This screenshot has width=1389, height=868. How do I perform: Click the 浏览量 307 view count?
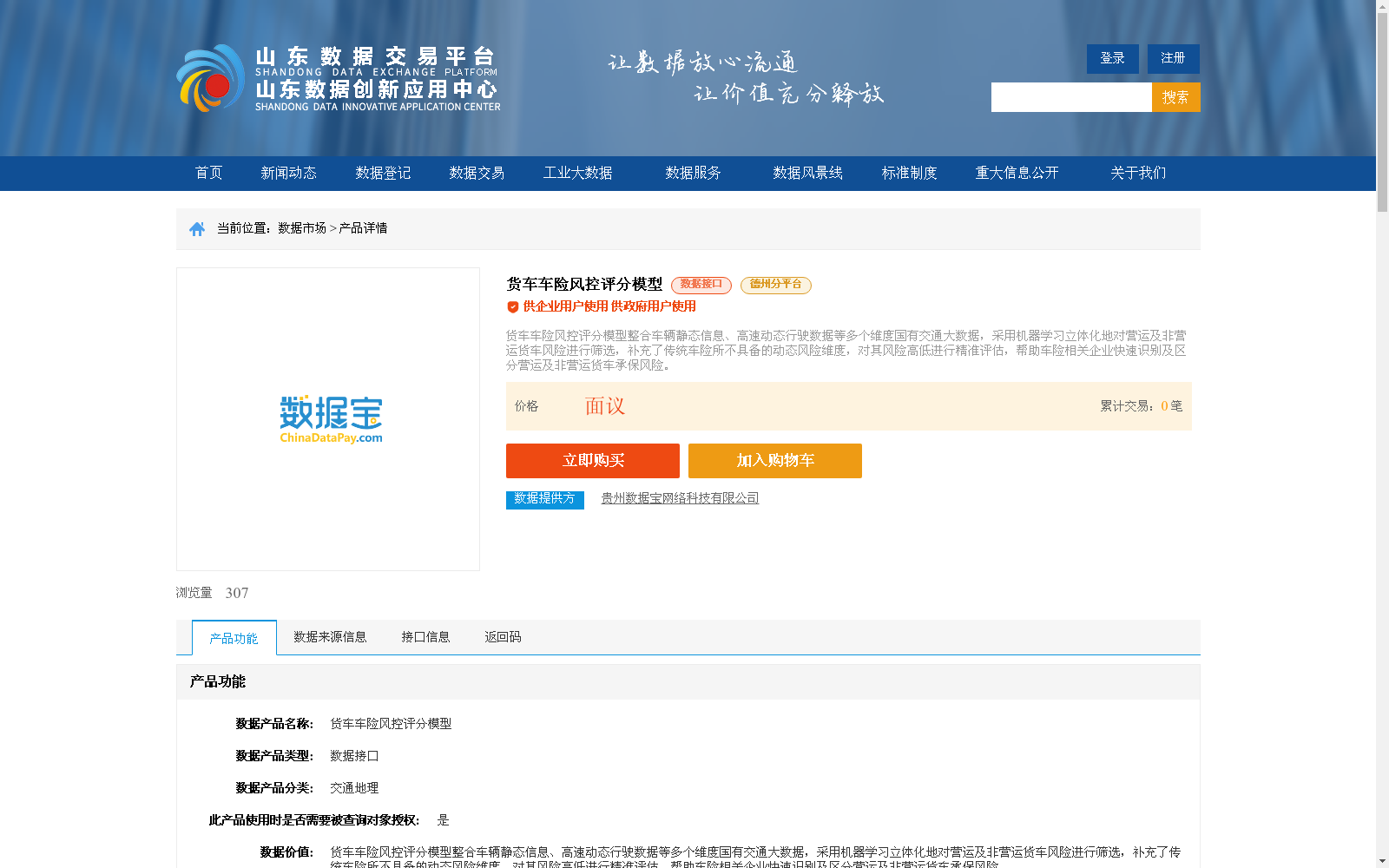(213, 593)
